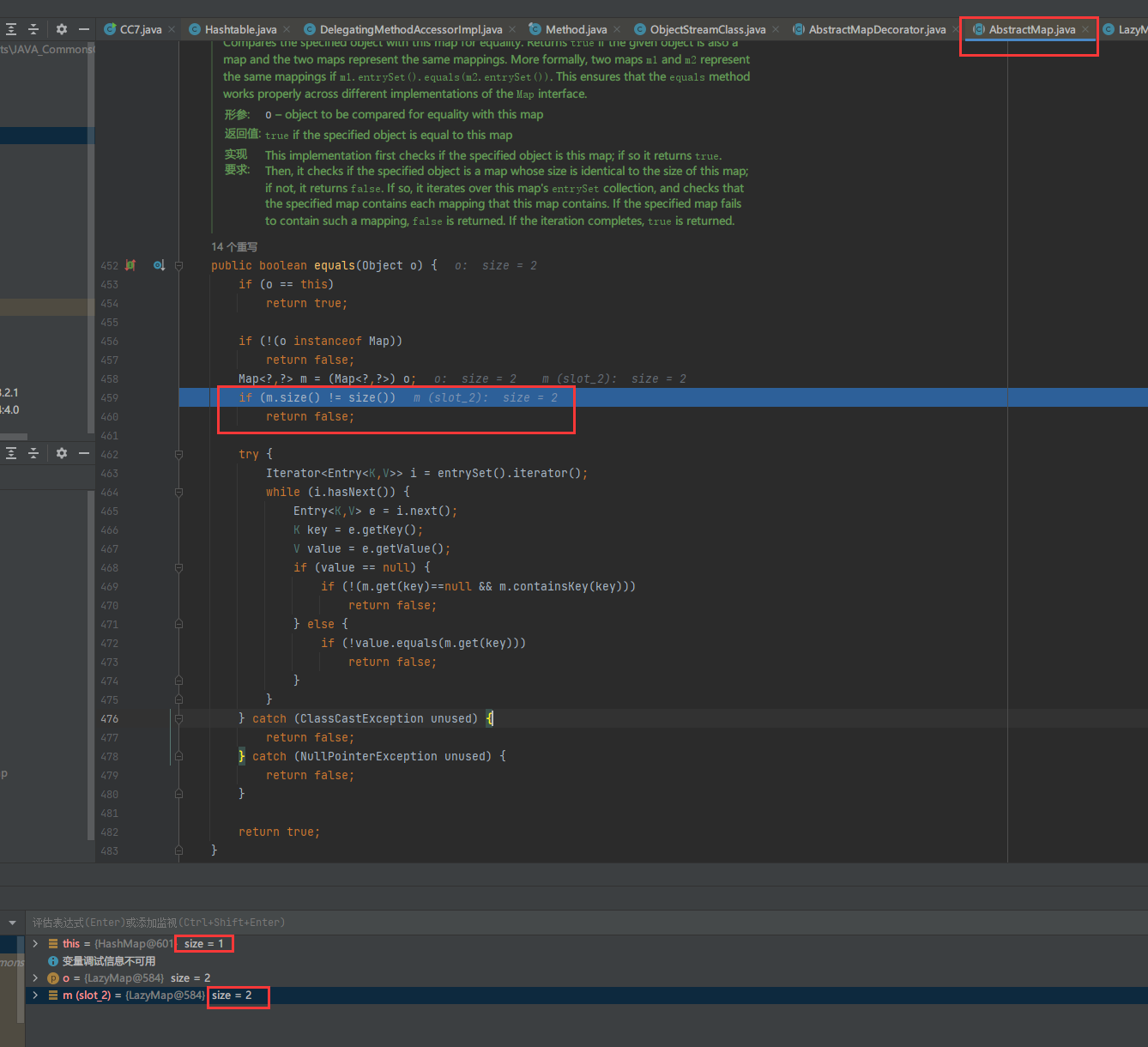The image size is (1148, 1047).
Task: Open the Method.java tab
Action: [x=576, y=29]
